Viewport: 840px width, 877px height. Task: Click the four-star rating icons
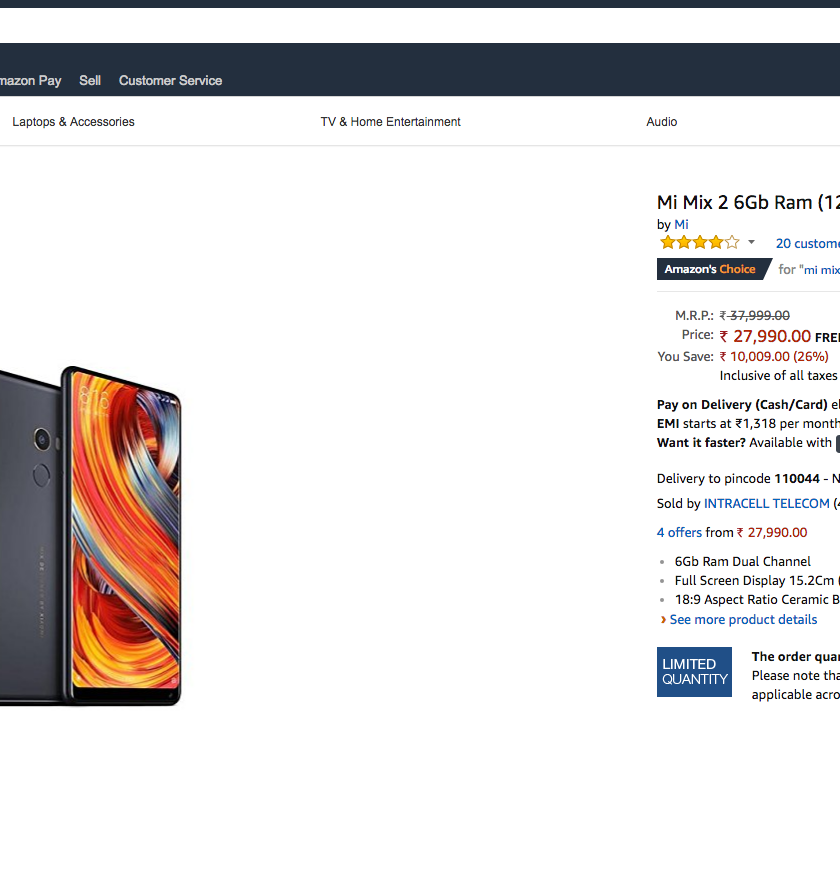(699, 243)
